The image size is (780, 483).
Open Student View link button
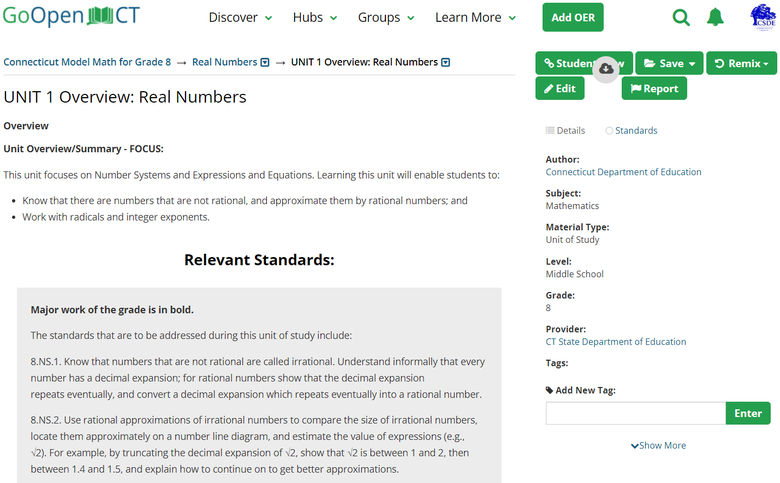pos(565,63)
